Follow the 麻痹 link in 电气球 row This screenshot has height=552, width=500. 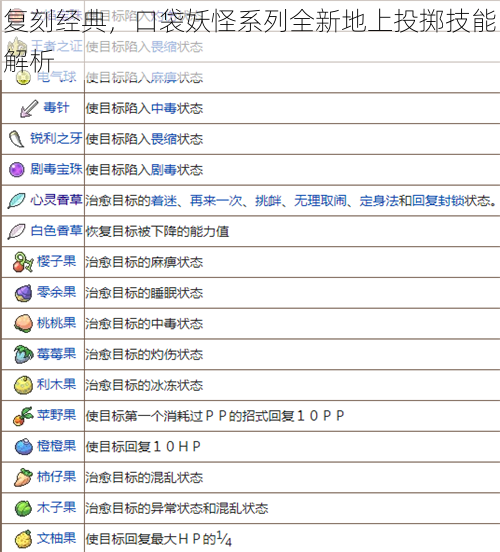[x=164, y=77]
